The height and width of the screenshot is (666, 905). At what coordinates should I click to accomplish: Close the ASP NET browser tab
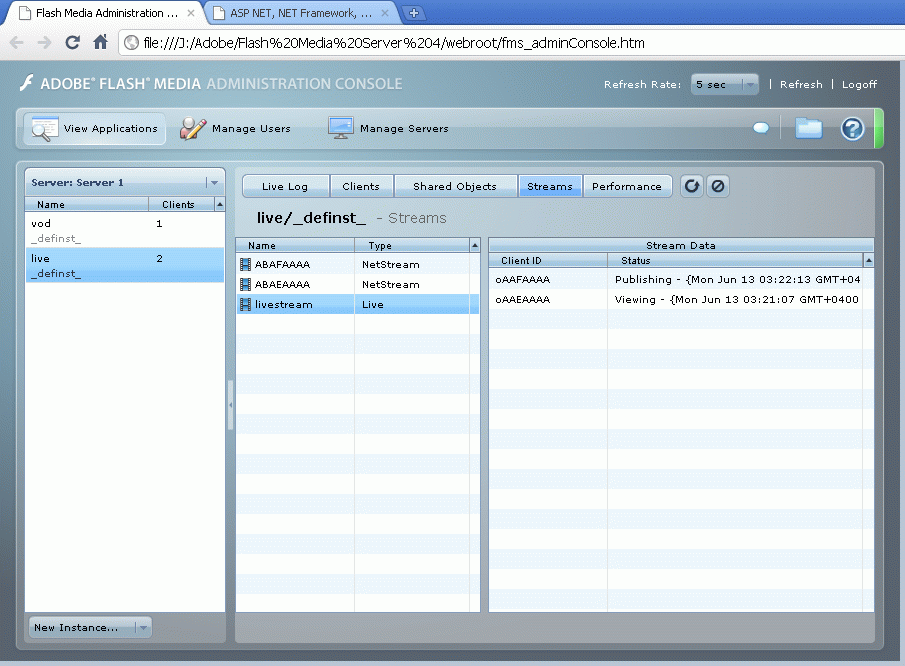click(385, 13)
